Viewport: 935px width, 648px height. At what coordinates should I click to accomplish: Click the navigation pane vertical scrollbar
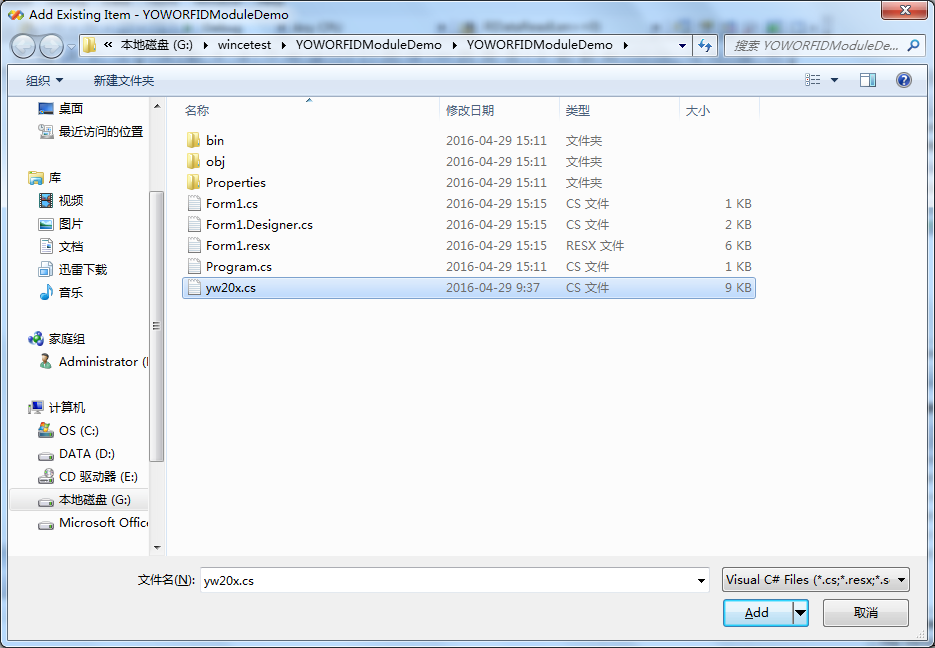[156, 326]
